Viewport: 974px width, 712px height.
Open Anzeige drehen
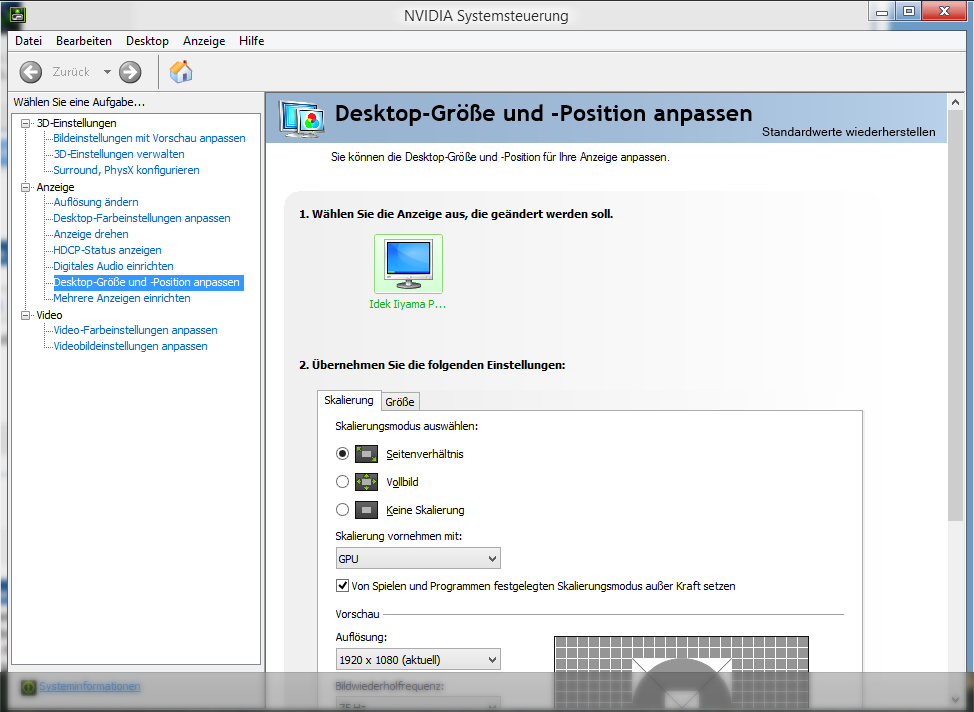pyautogui.click(x=91, y=234)
